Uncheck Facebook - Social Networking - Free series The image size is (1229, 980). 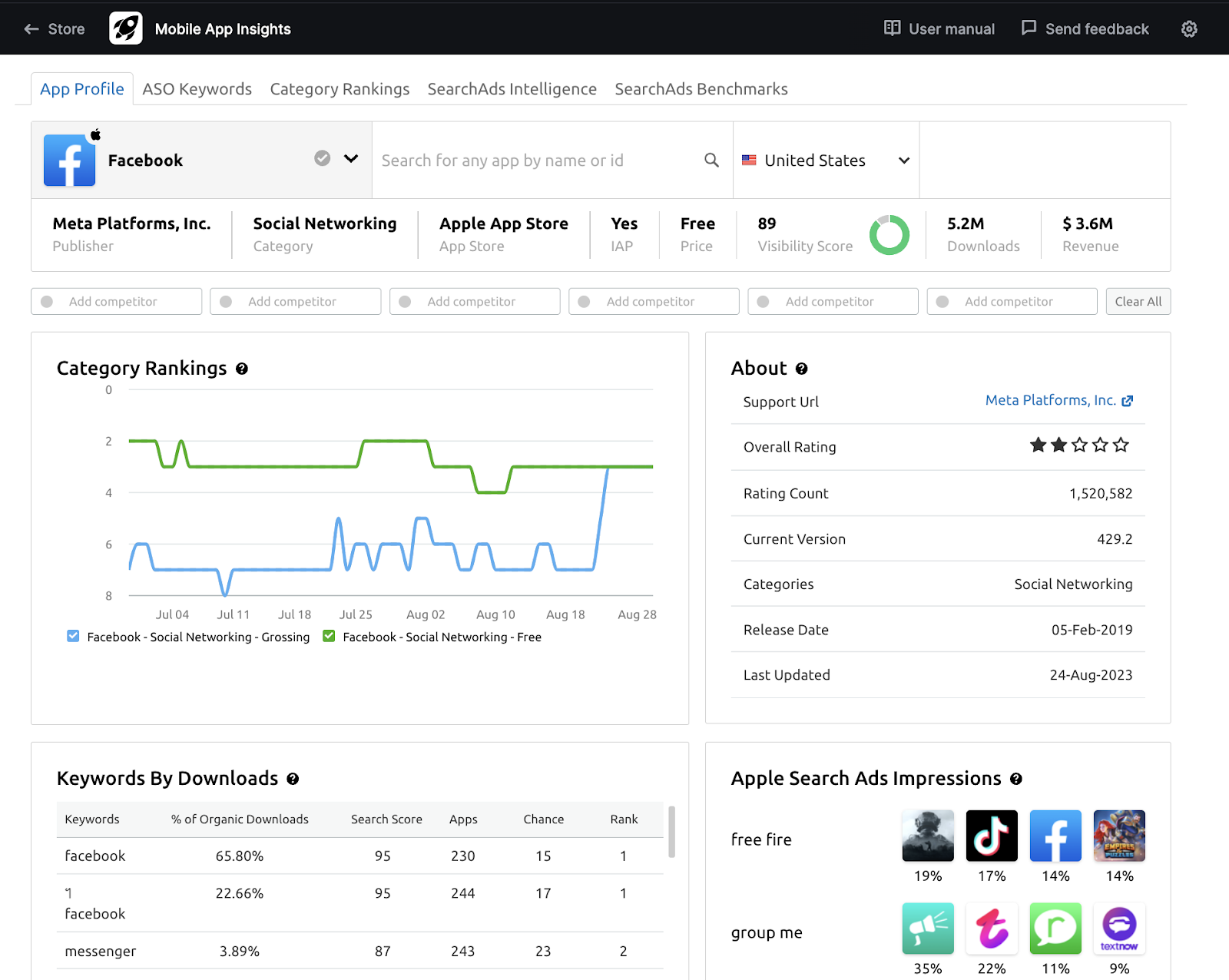329,636
